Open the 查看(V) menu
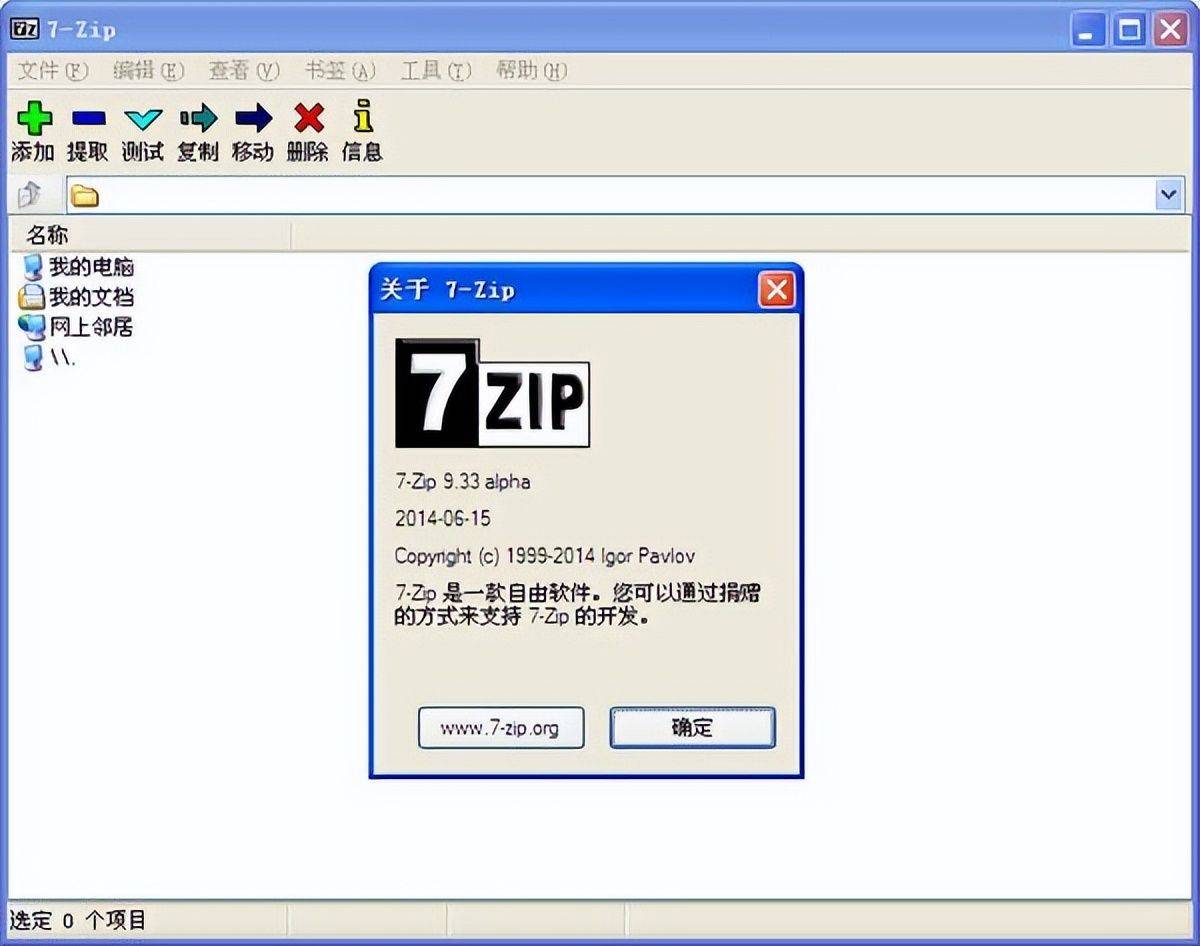 244,70
